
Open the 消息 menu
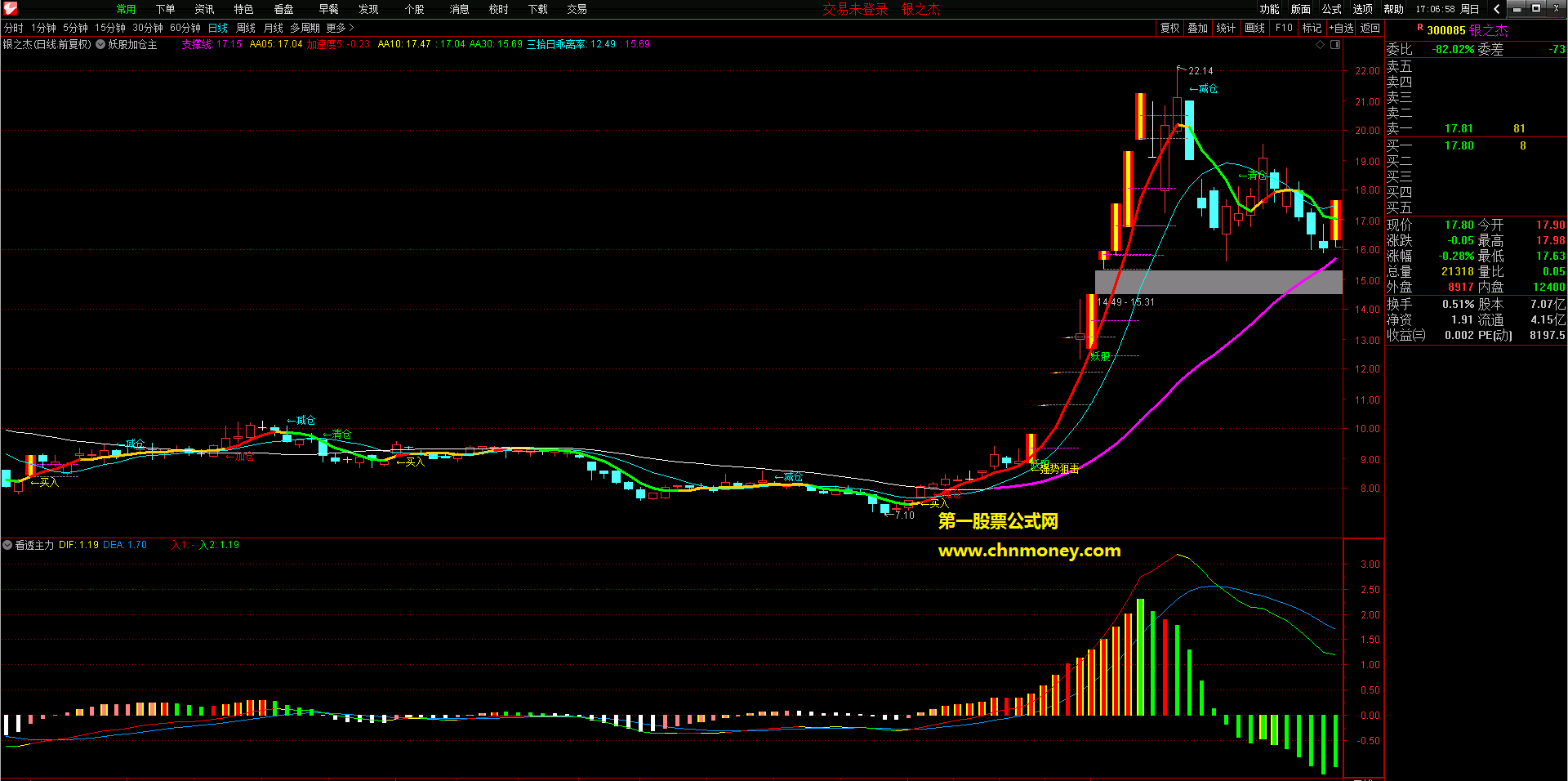pos(459,9)
